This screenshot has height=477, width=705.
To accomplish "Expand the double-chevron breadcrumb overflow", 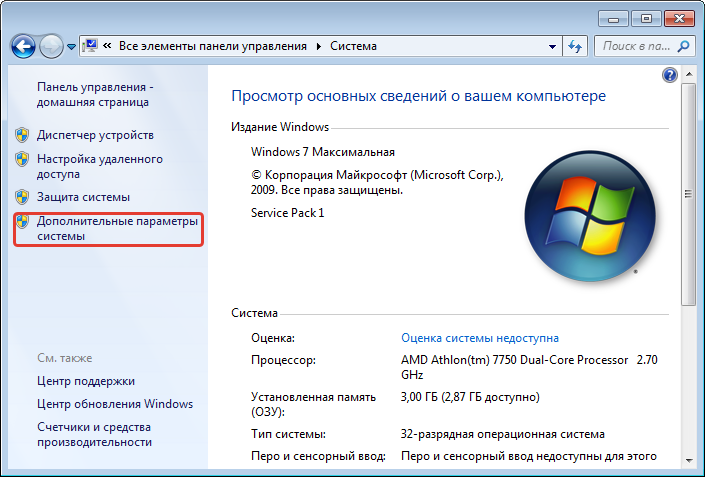I will point(107,45).
